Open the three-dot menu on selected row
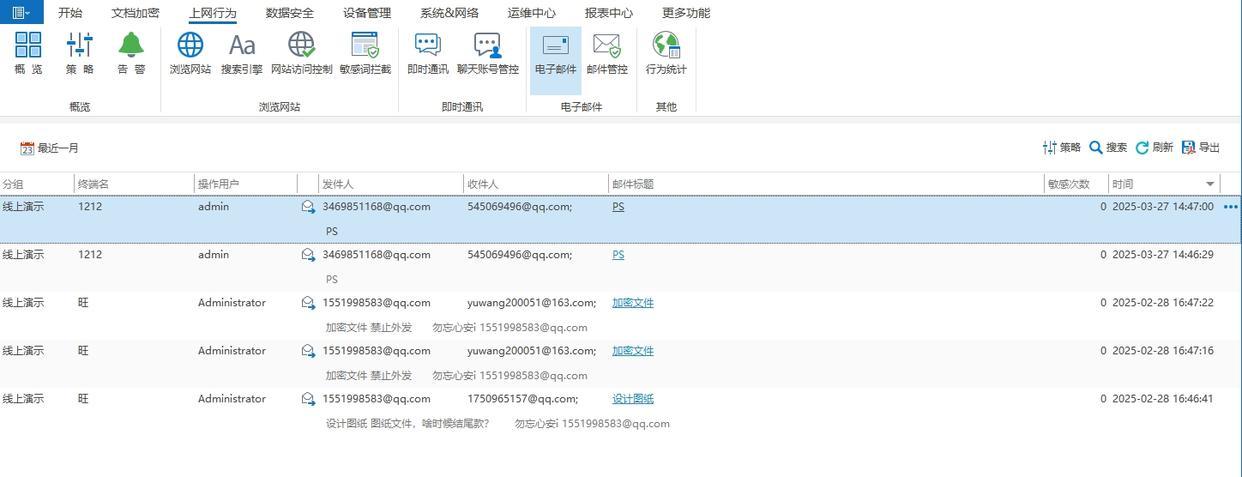 (x=1230, y=207)
